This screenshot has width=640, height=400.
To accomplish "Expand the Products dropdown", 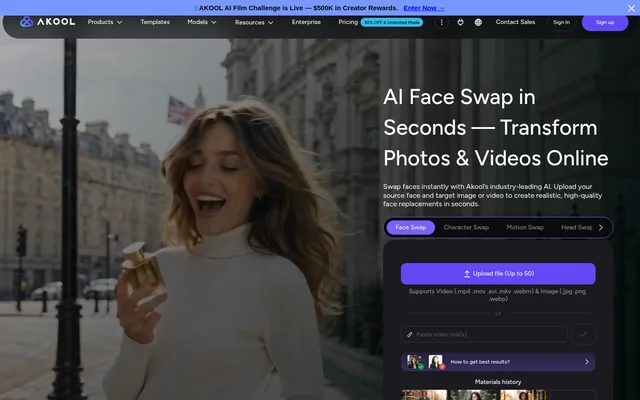I will [x=105, y=22].
